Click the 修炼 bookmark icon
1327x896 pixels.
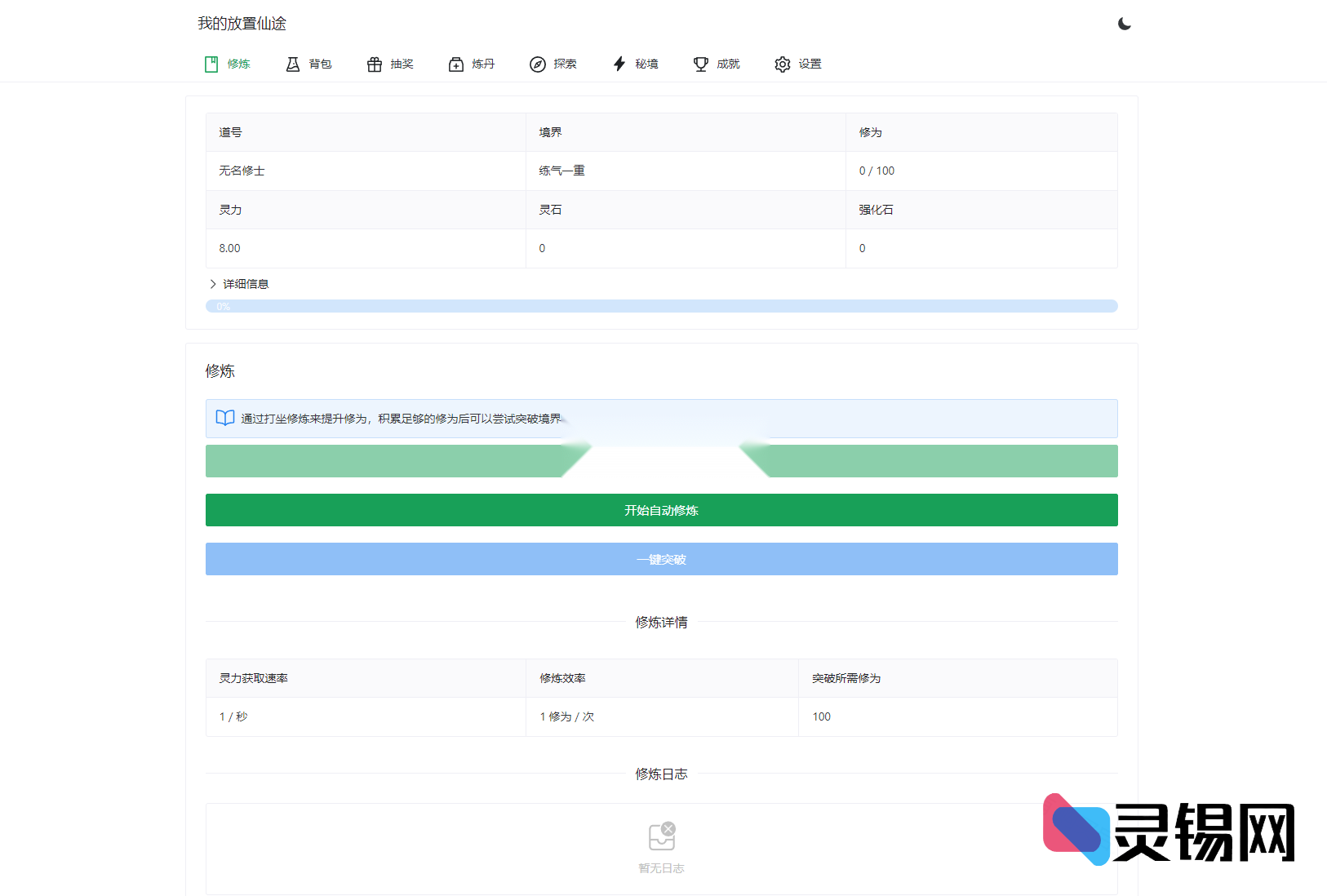tap(211, 64)
